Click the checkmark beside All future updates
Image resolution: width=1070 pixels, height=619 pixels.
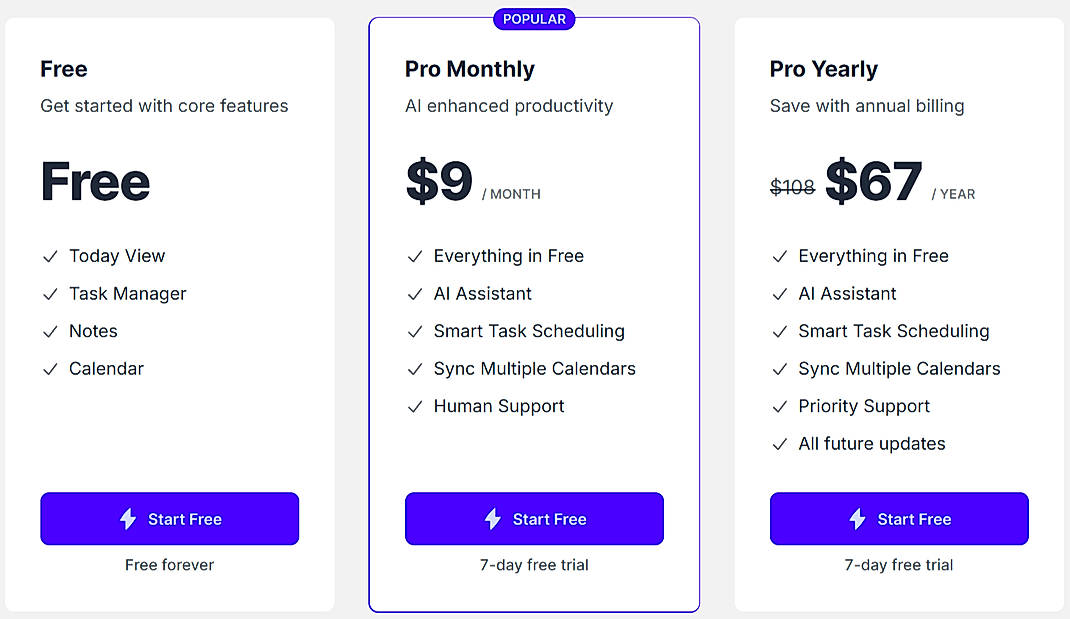(780, 444)
